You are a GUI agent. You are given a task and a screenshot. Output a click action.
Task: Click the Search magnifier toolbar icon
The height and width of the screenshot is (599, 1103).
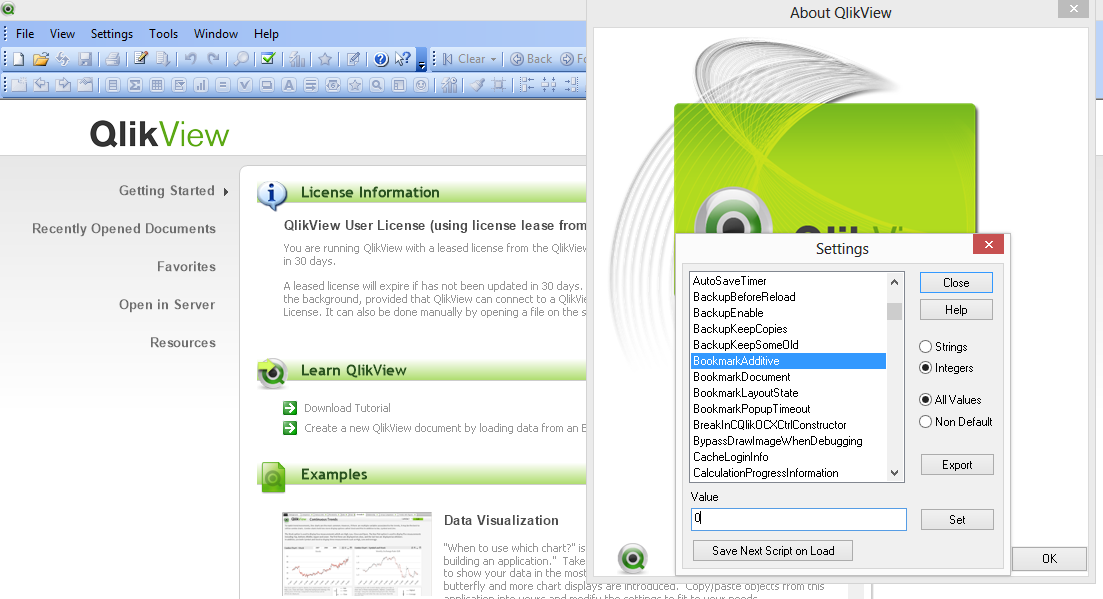[241, 59]
